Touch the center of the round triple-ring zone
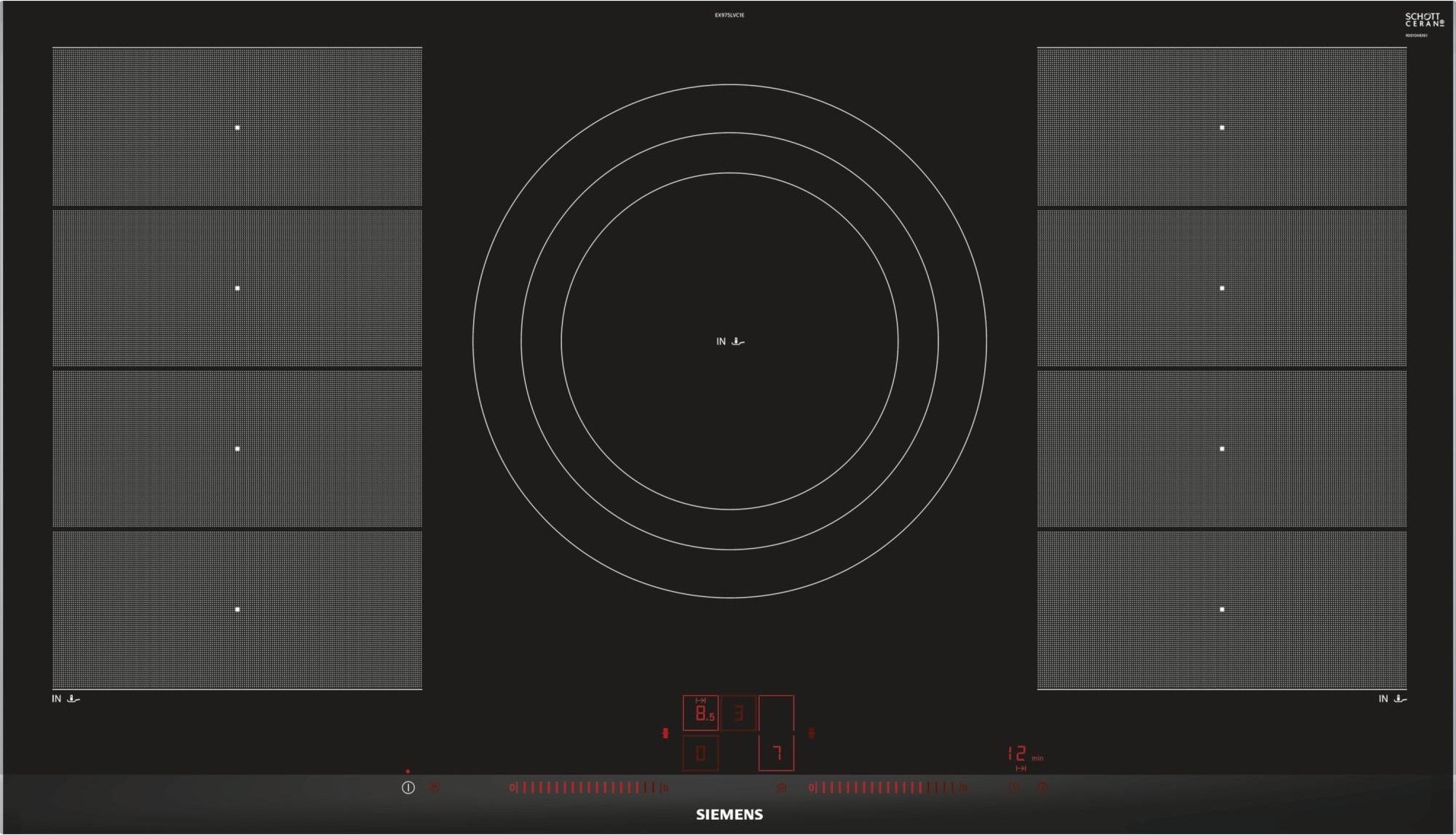1456x835 pixels. [729, 341]
